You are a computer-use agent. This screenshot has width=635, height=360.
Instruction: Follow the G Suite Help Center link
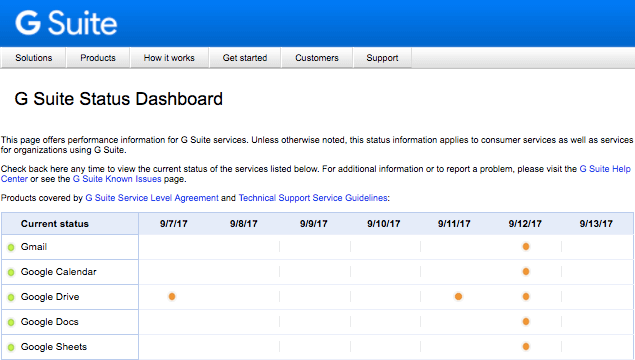(x=605, y=169)
